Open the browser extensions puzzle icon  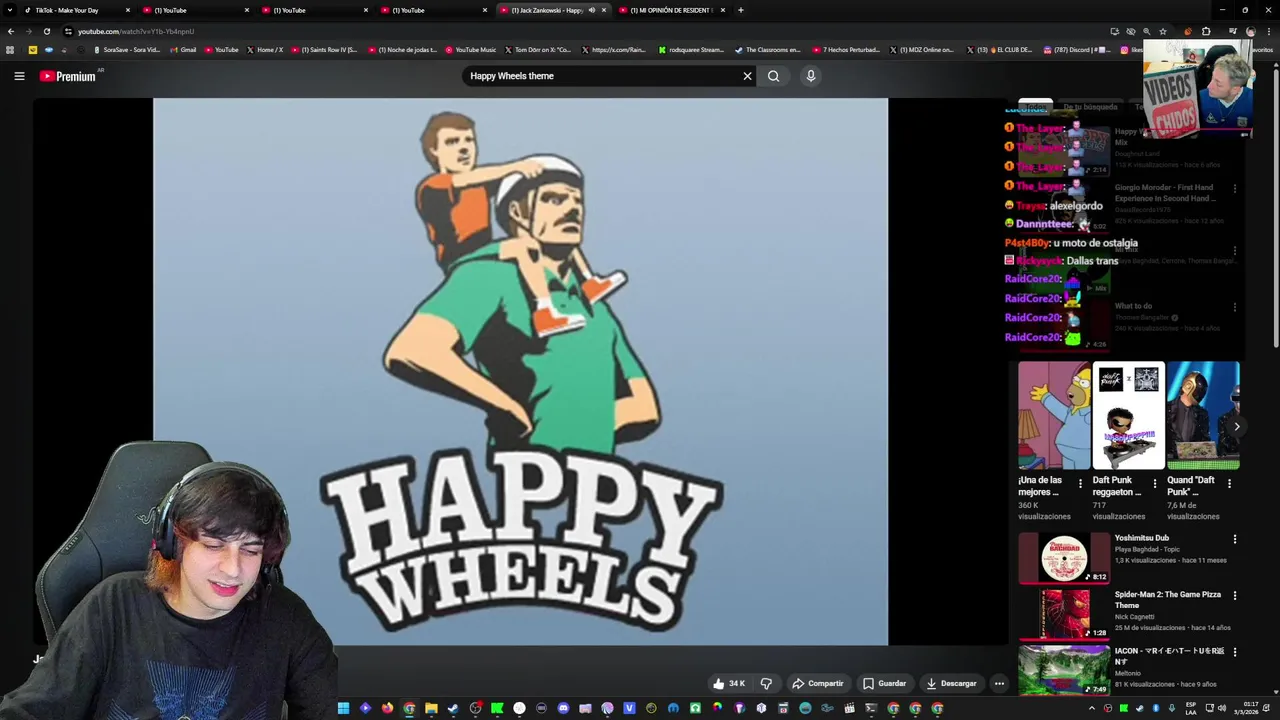coord(1206,31)
